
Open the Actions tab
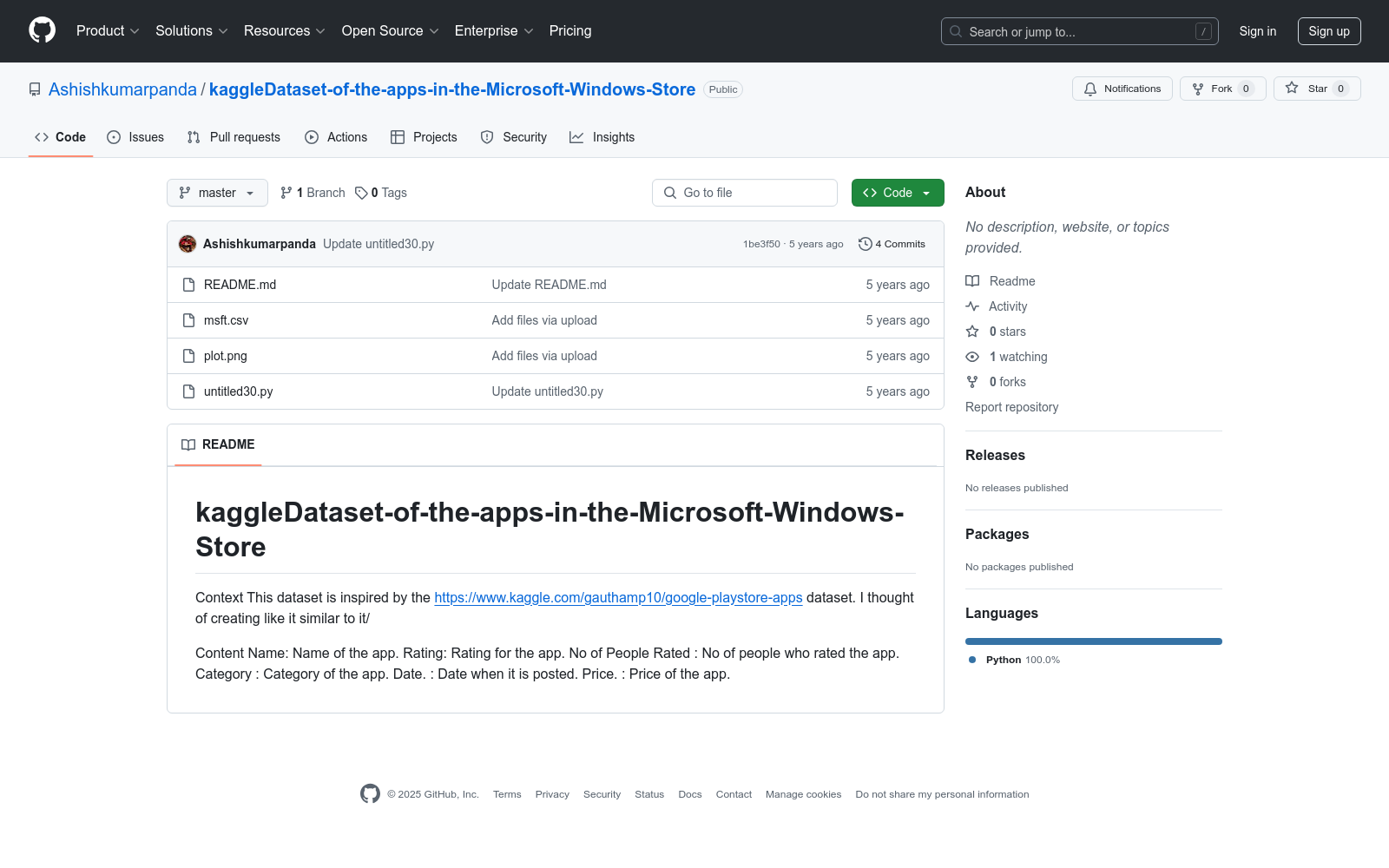tap(336, 137)
